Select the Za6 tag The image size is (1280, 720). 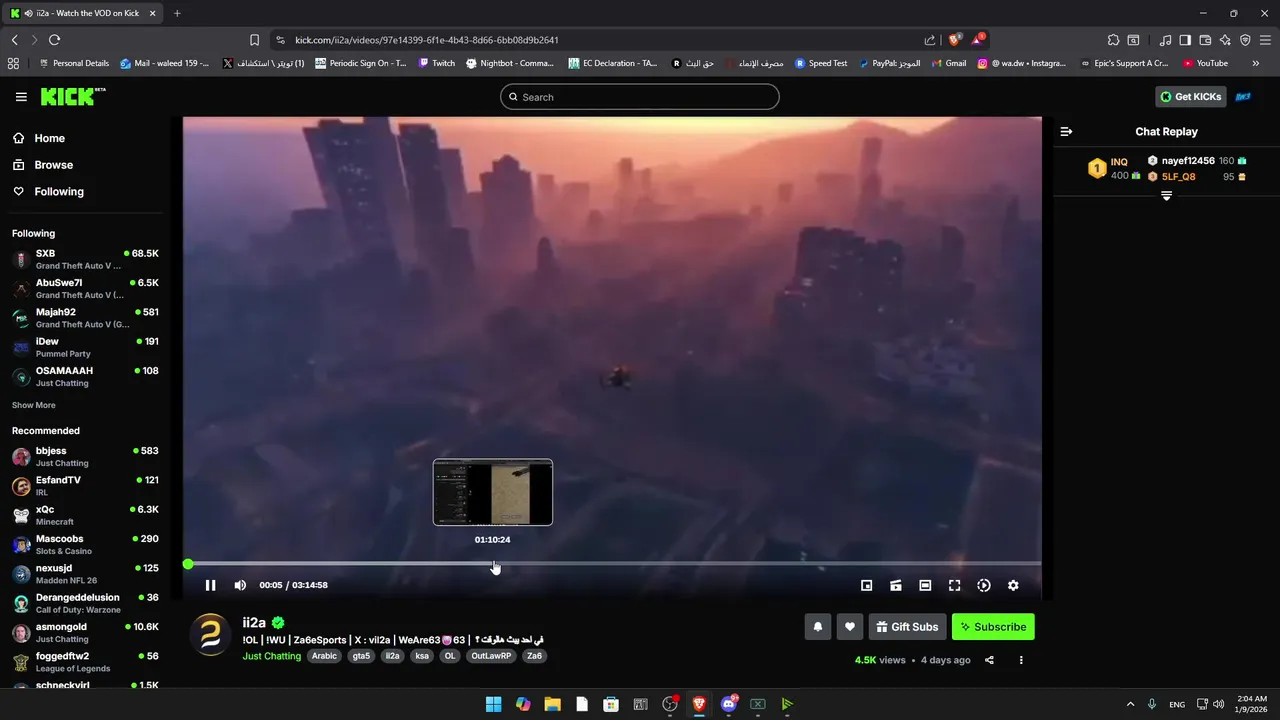coord(535,656)
